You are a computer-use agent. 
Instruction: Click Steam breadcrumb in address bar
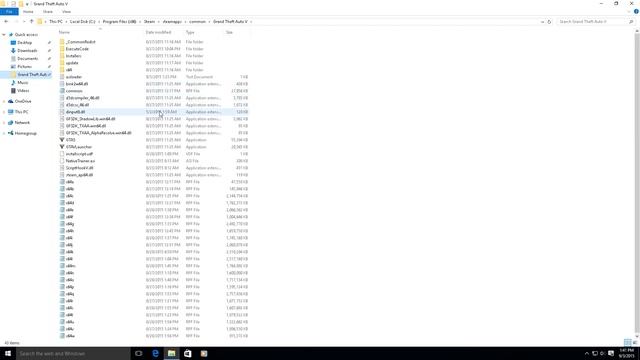149,22
